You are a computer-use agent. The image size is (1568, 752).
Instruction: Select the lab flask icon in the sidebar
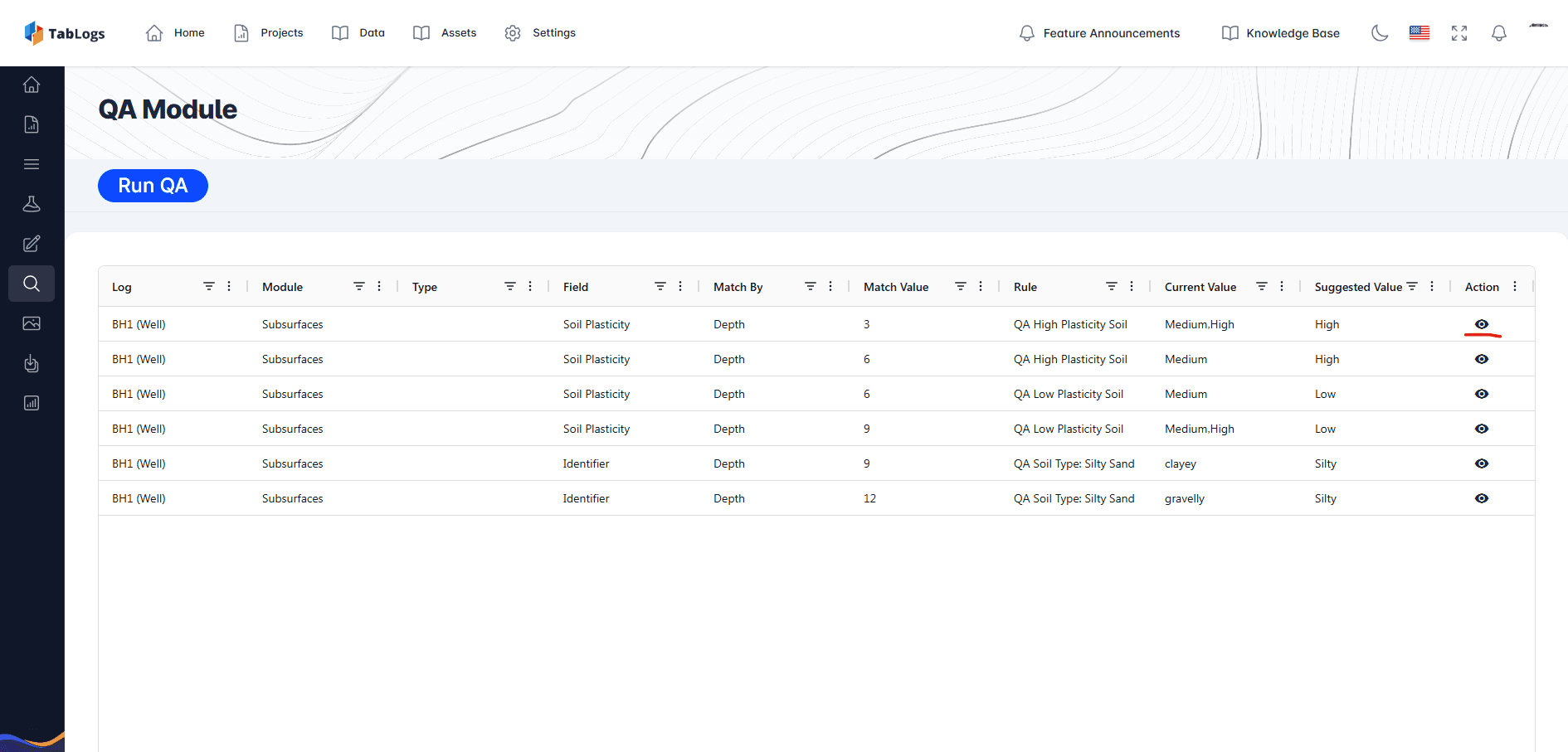click(32, 203)
